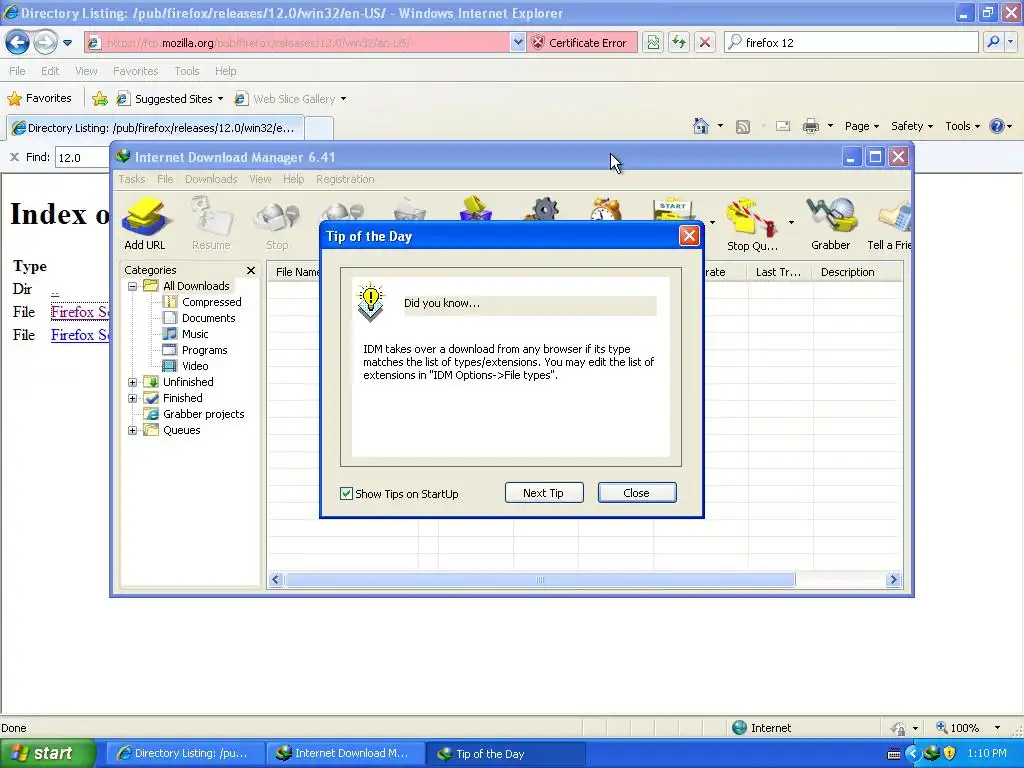
Task: Click the parent directory '..' link
Action: point(55,291)
